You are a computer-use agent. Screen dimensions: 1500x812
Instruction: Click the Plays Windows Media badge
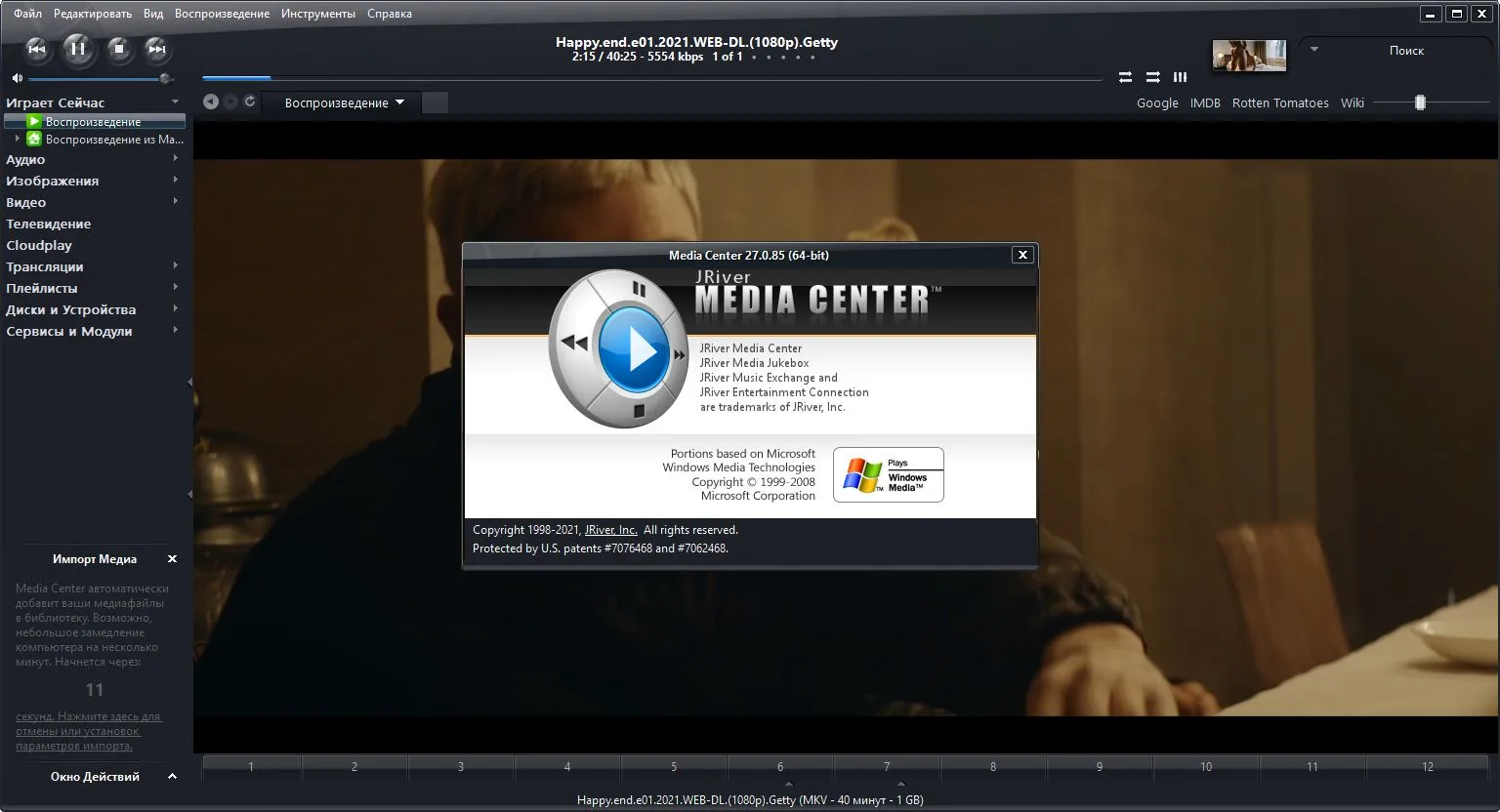click(x=889, y=475)
